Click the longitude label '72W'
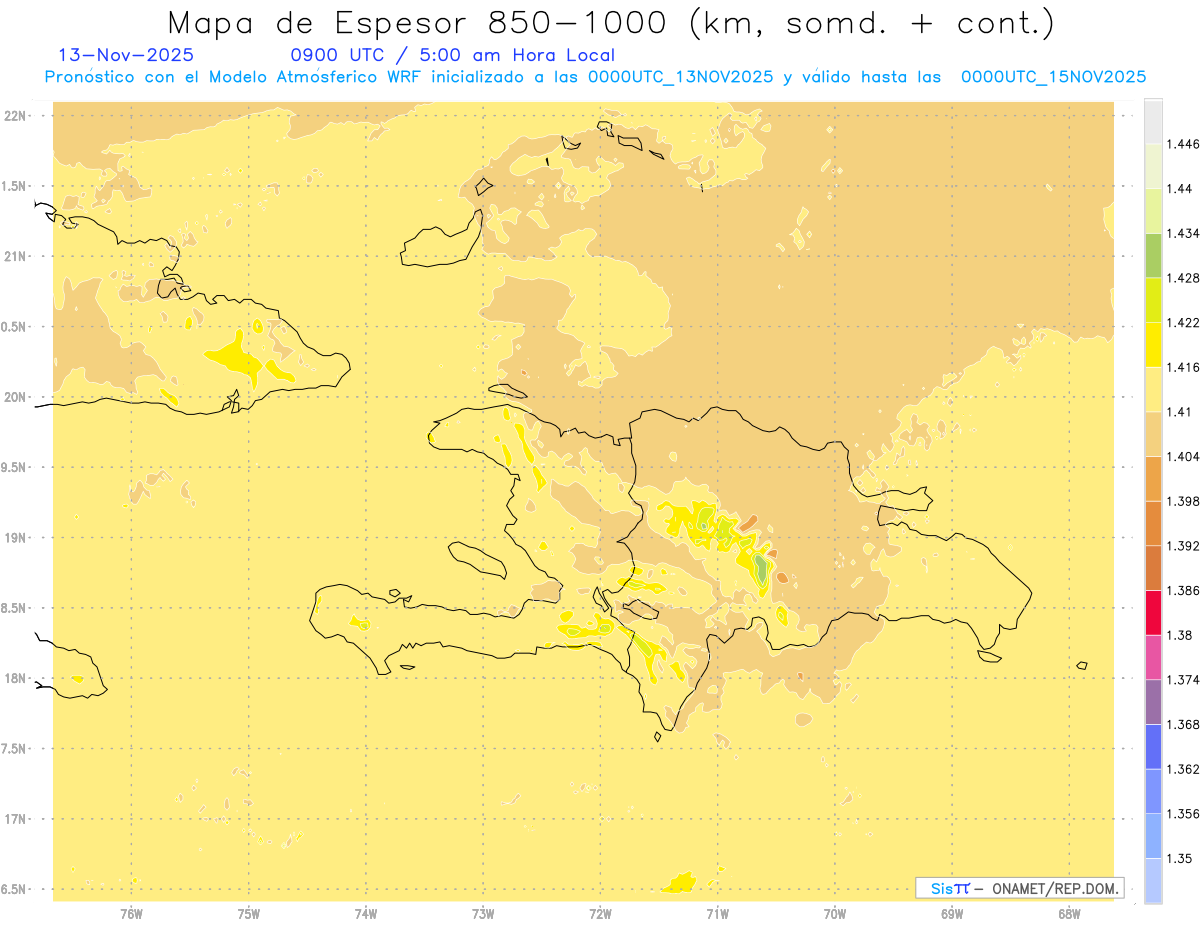Image resolution: width=1200 pixels, height=927 pixels. [600, 913]
